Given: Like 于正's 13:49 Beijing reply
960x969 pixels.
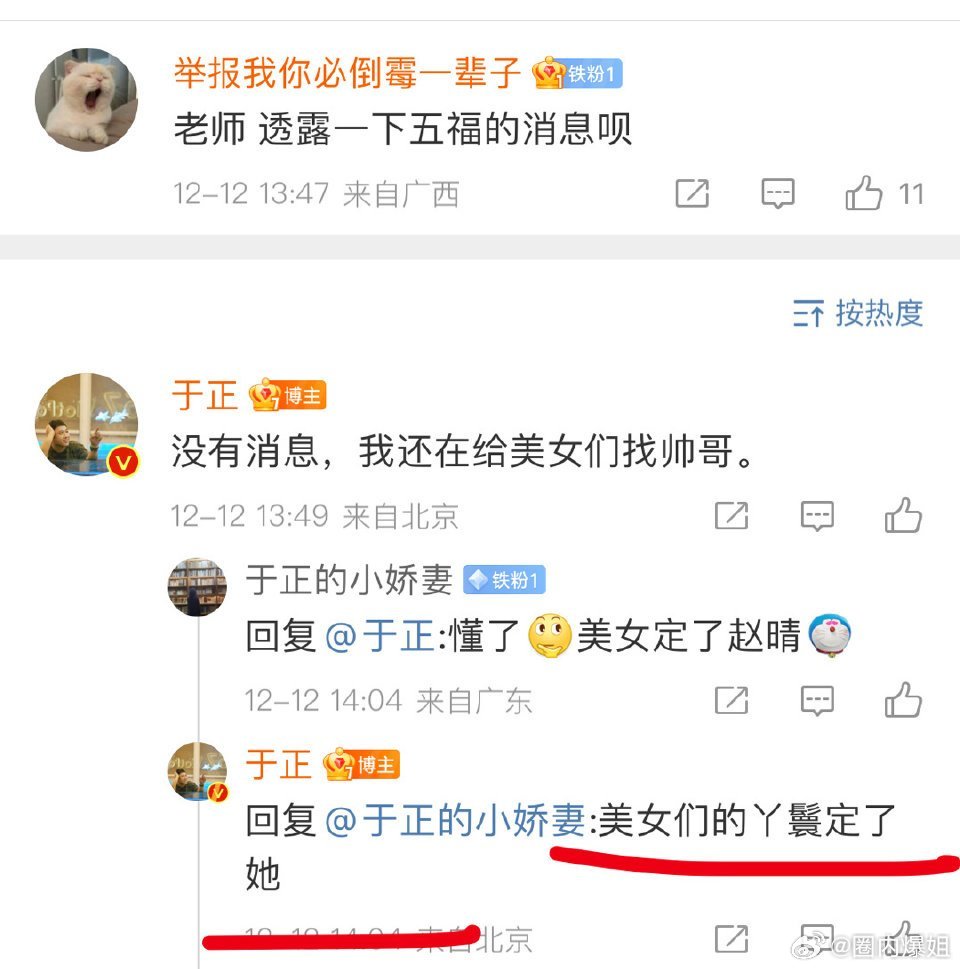Looking at the screenshot, I should coord(903,515).
